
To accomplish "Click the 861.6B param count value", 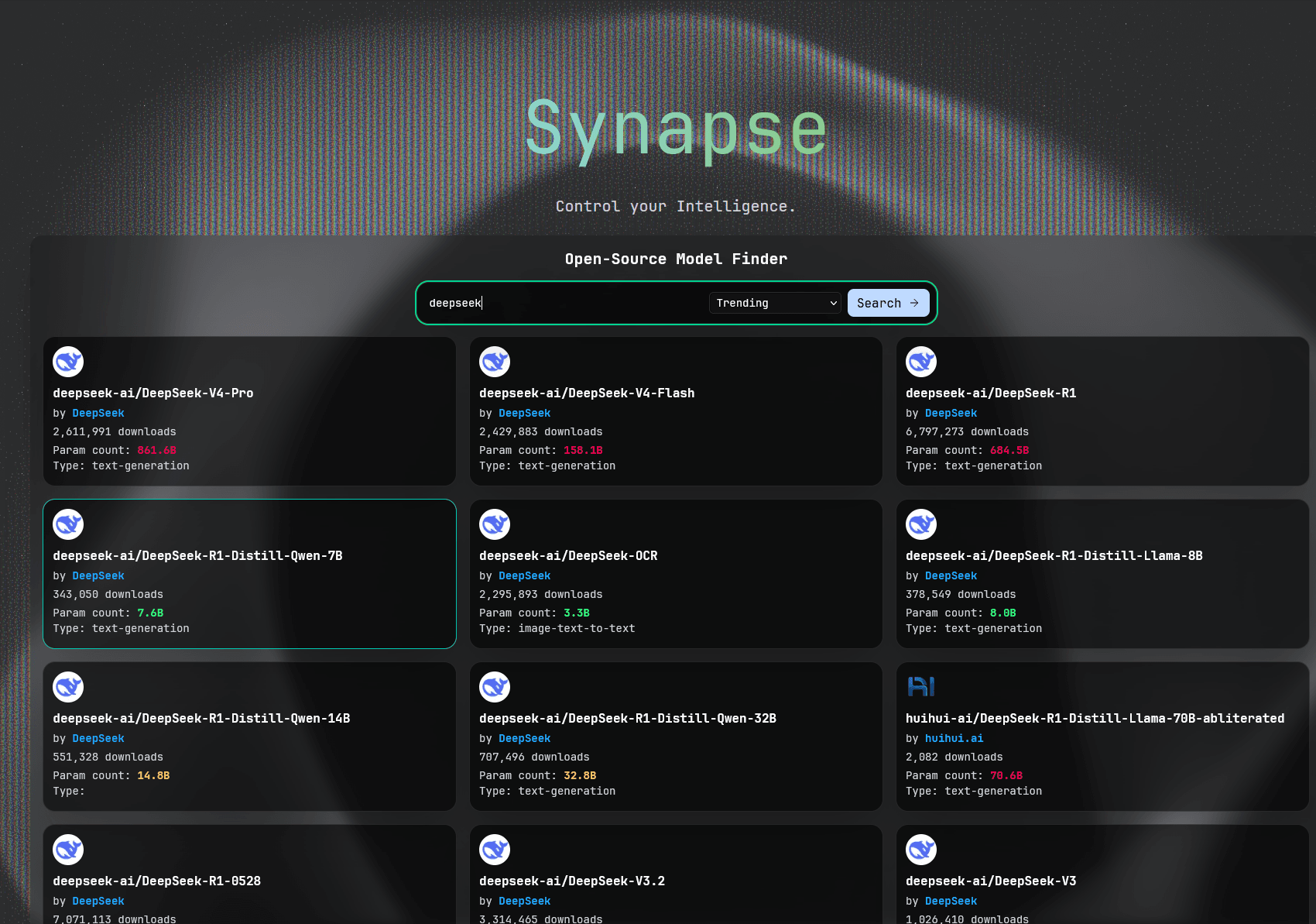I will pos(157,451).
